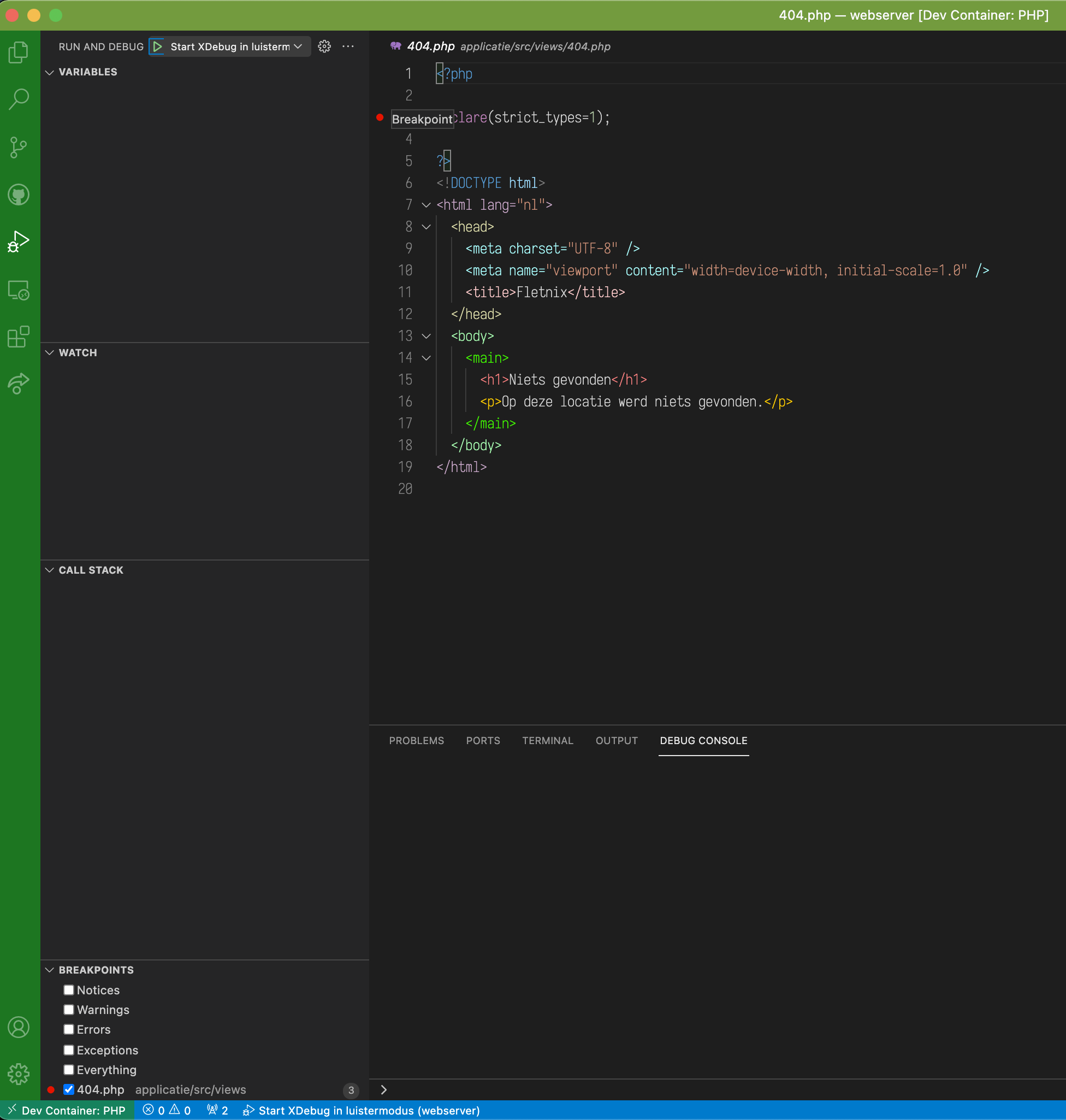Toggle the Exceptions breakpoint checkbox
The width and height of the screenshot is (1066, 1120).
[x=68, y=1049]
